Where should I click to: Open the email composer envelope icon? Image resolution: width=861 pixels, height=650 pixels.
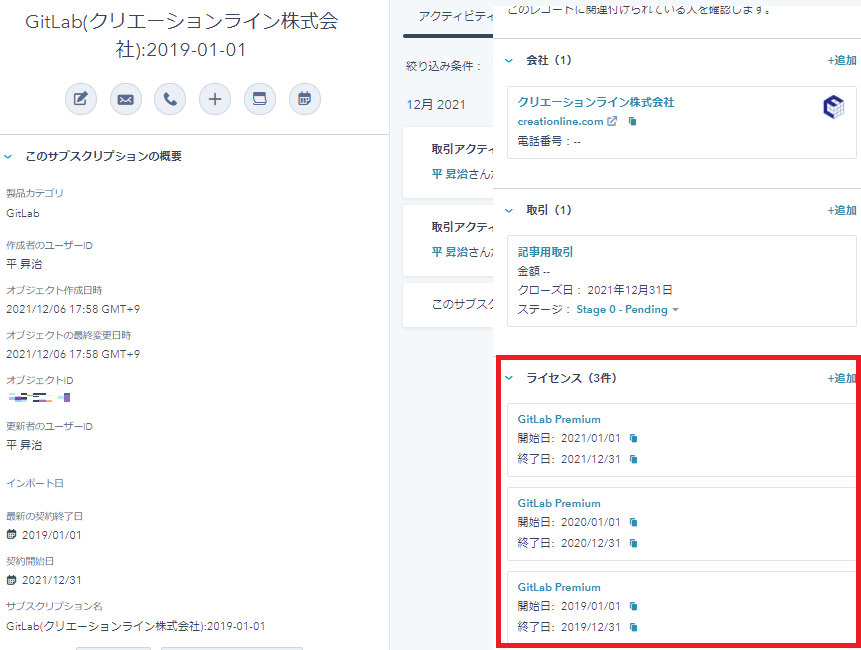126,99
